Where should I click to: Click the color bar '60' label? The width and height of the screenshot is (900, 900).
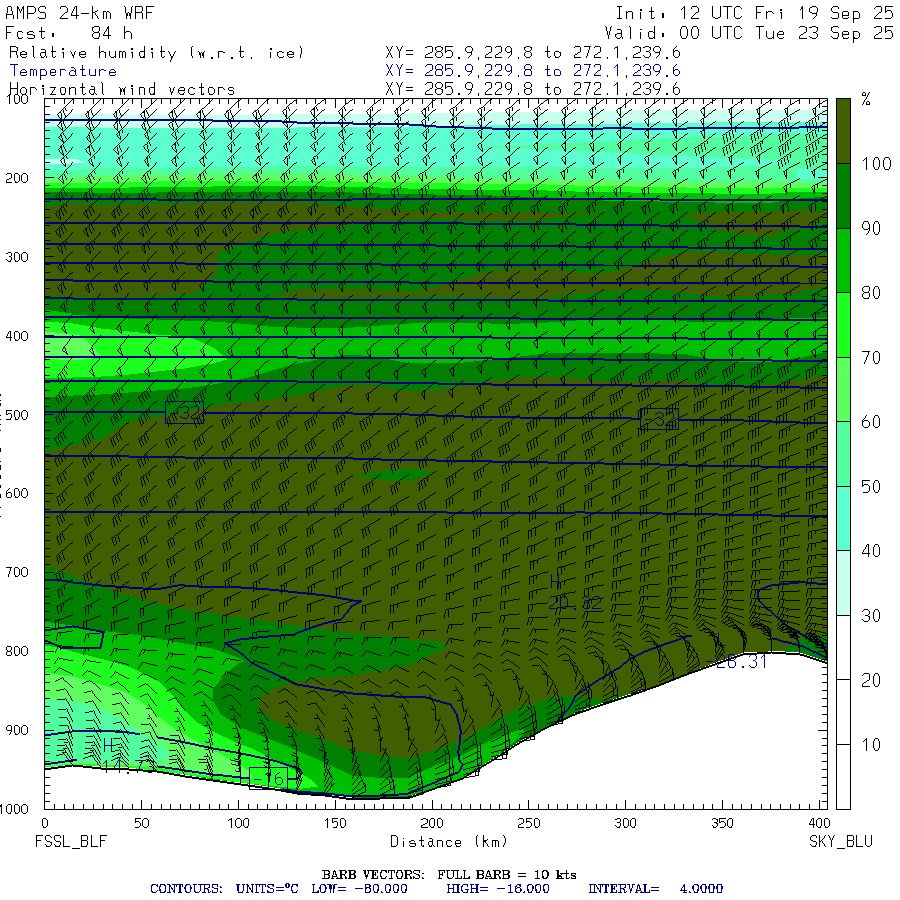(871, 422)
